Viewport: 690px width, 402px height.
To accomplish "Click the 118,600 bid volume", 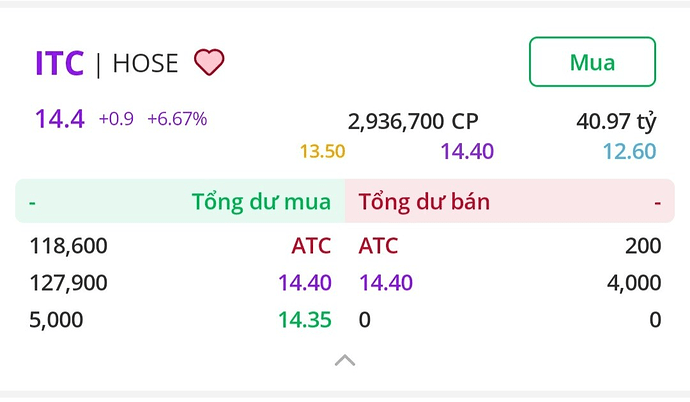I will coord(69,246).
